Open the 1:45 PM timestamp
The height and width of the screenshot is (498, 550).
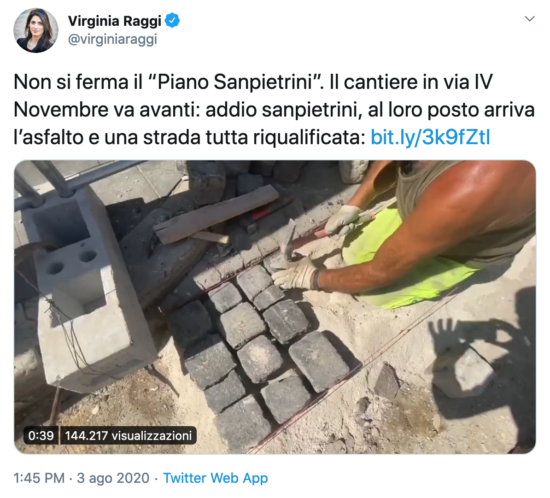(39, 478)
